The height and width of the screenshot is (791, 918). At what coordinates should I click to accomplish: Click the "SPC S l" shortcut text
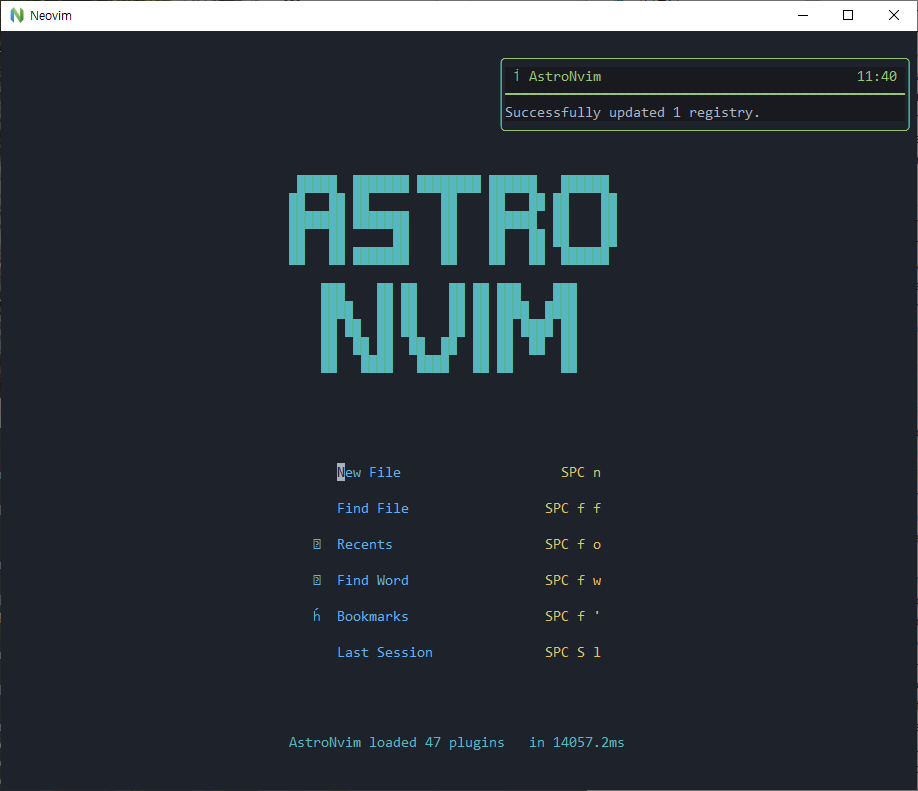point(573,652)
